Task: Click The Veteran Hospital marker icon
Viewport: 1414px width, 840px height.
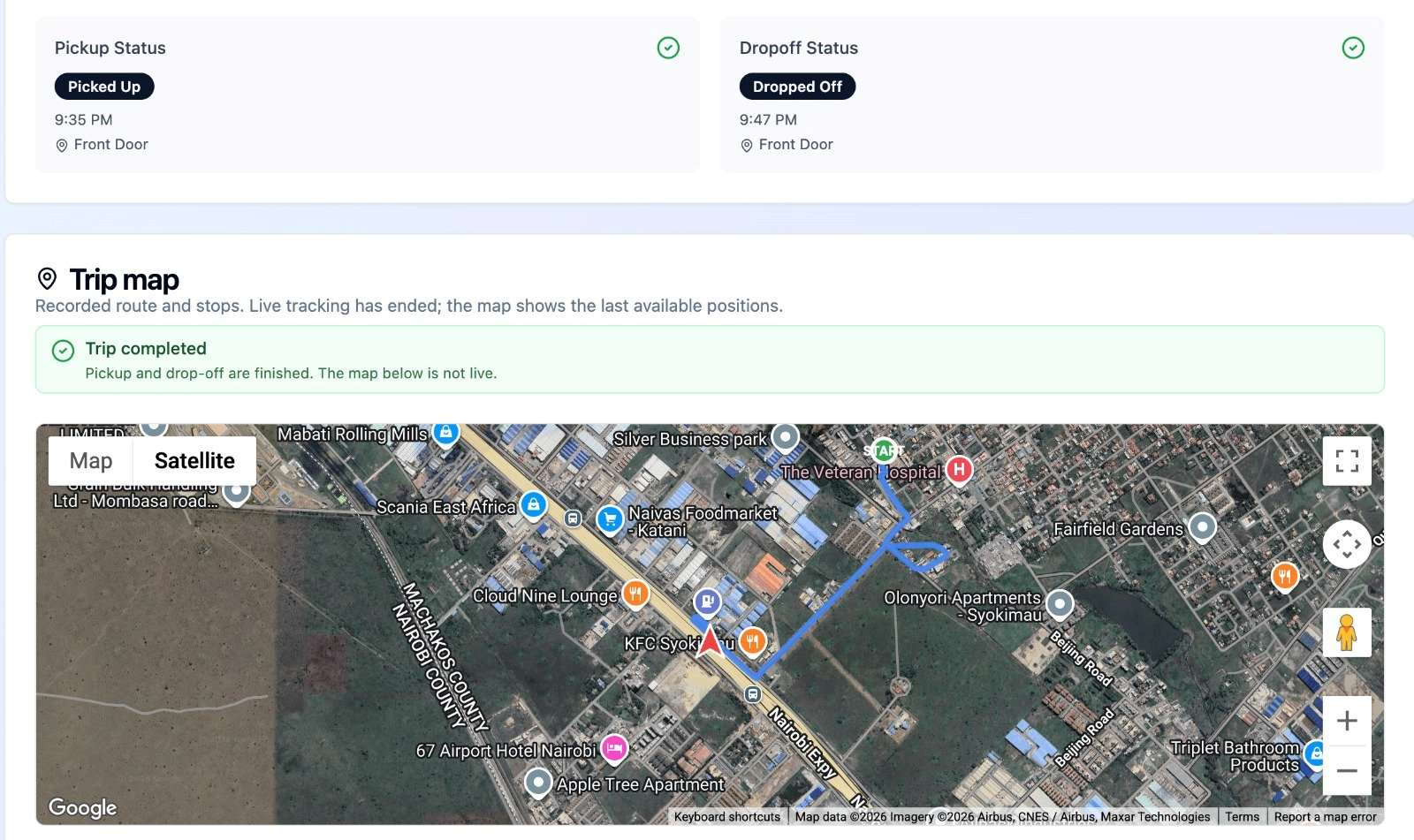Action: 959,469
